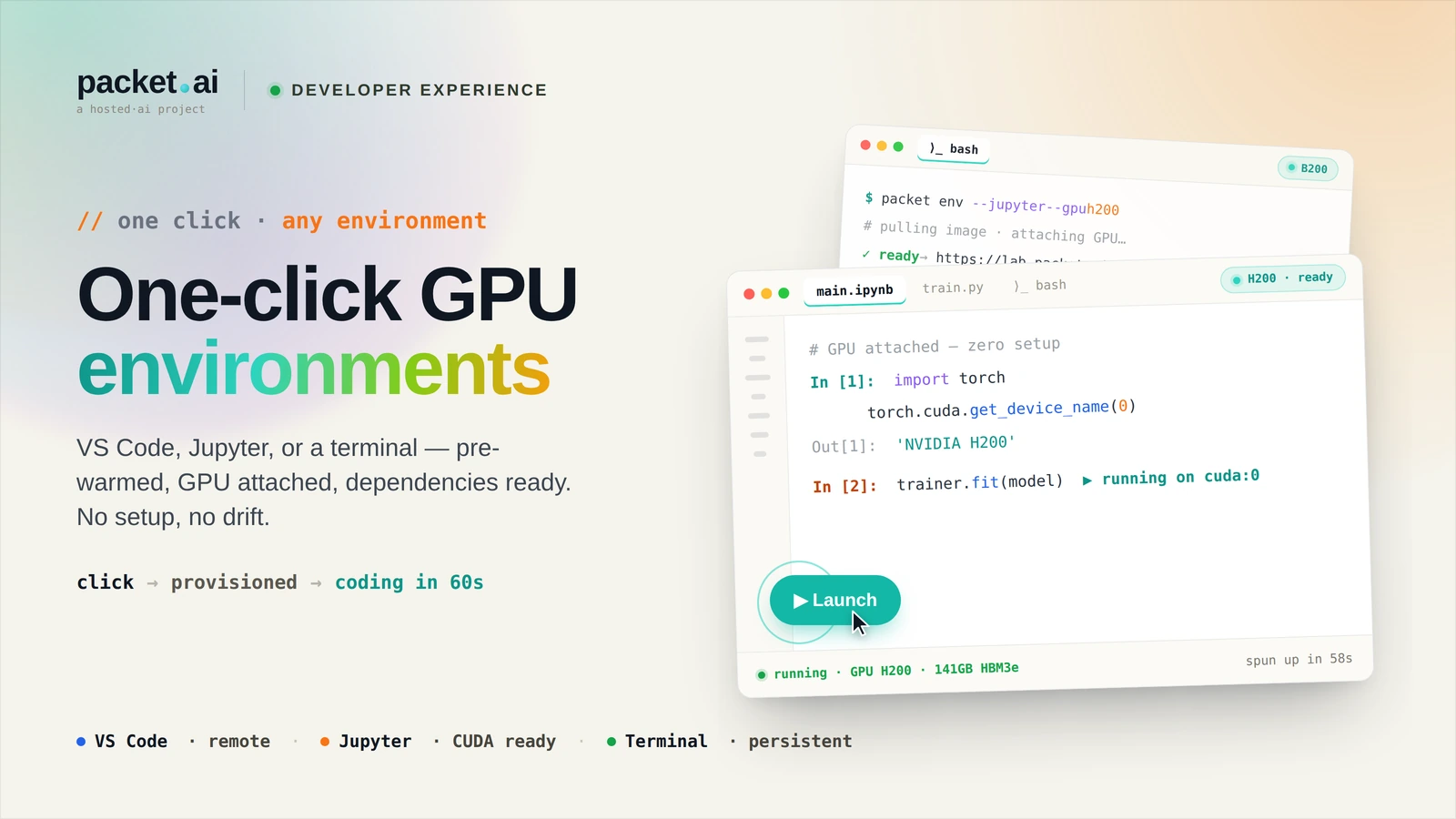The image size is (1456, 819).
Task: Click 'any environment' orange text
Action: [x=384, y=221]
